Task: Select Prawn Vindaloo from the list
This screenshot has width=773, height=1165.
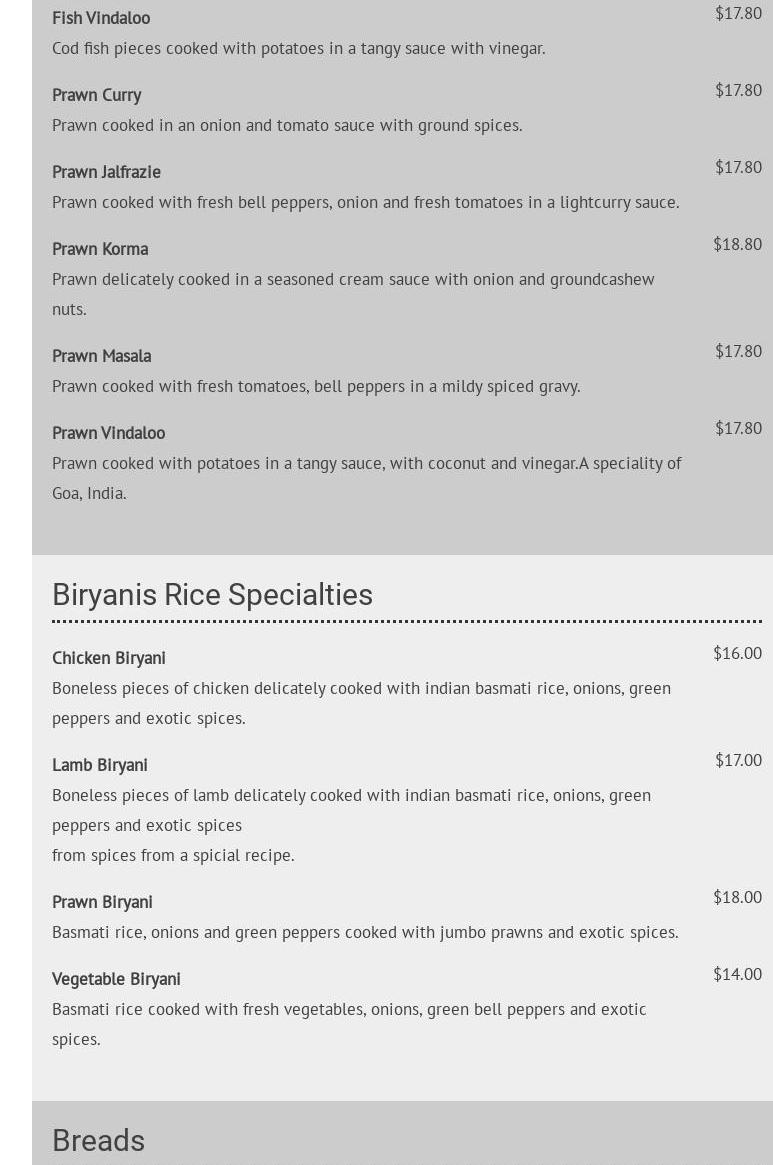Action: [x=108, y=433]
